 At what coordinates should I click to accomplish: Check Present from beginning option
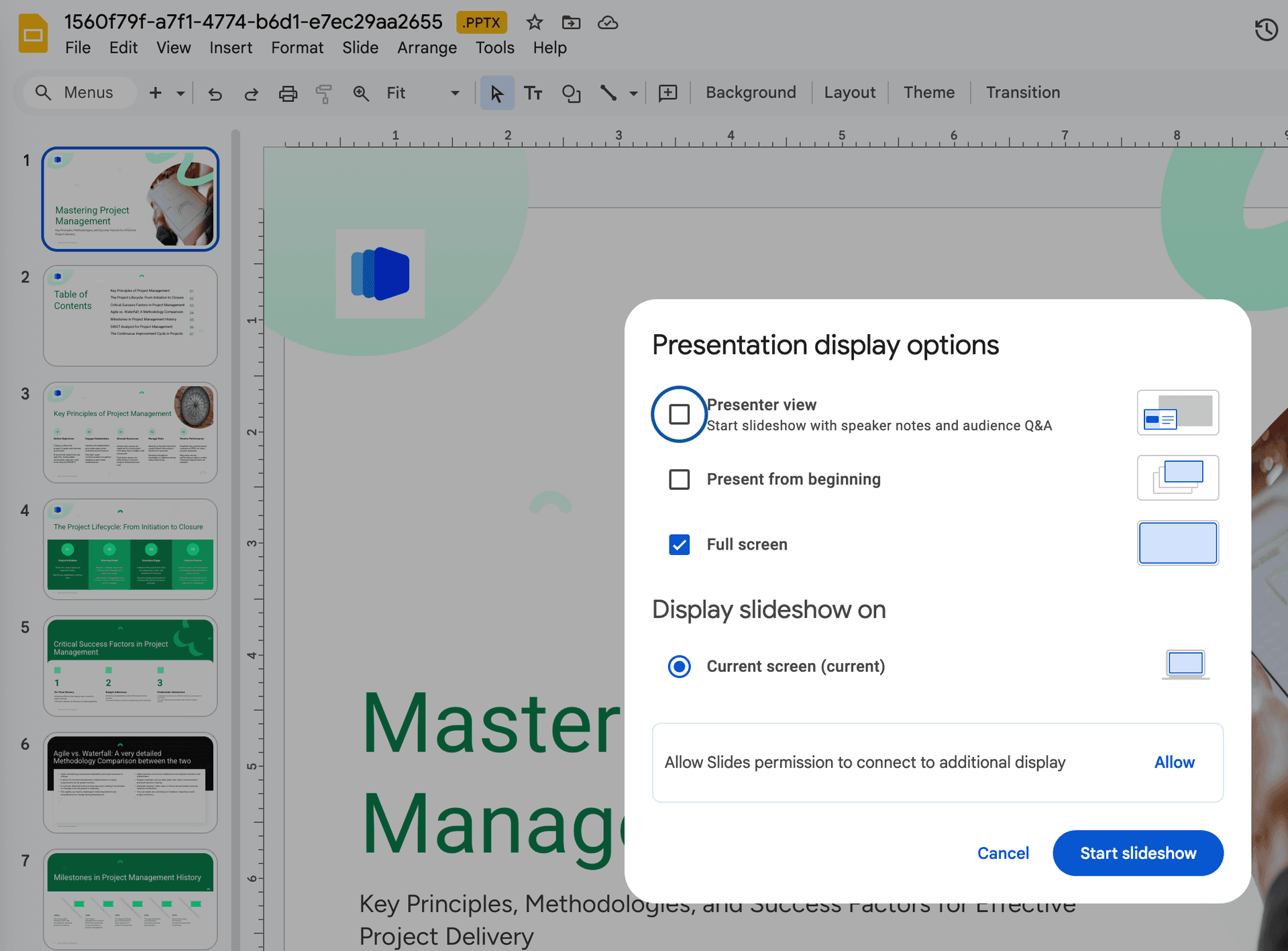coord(679,479)
